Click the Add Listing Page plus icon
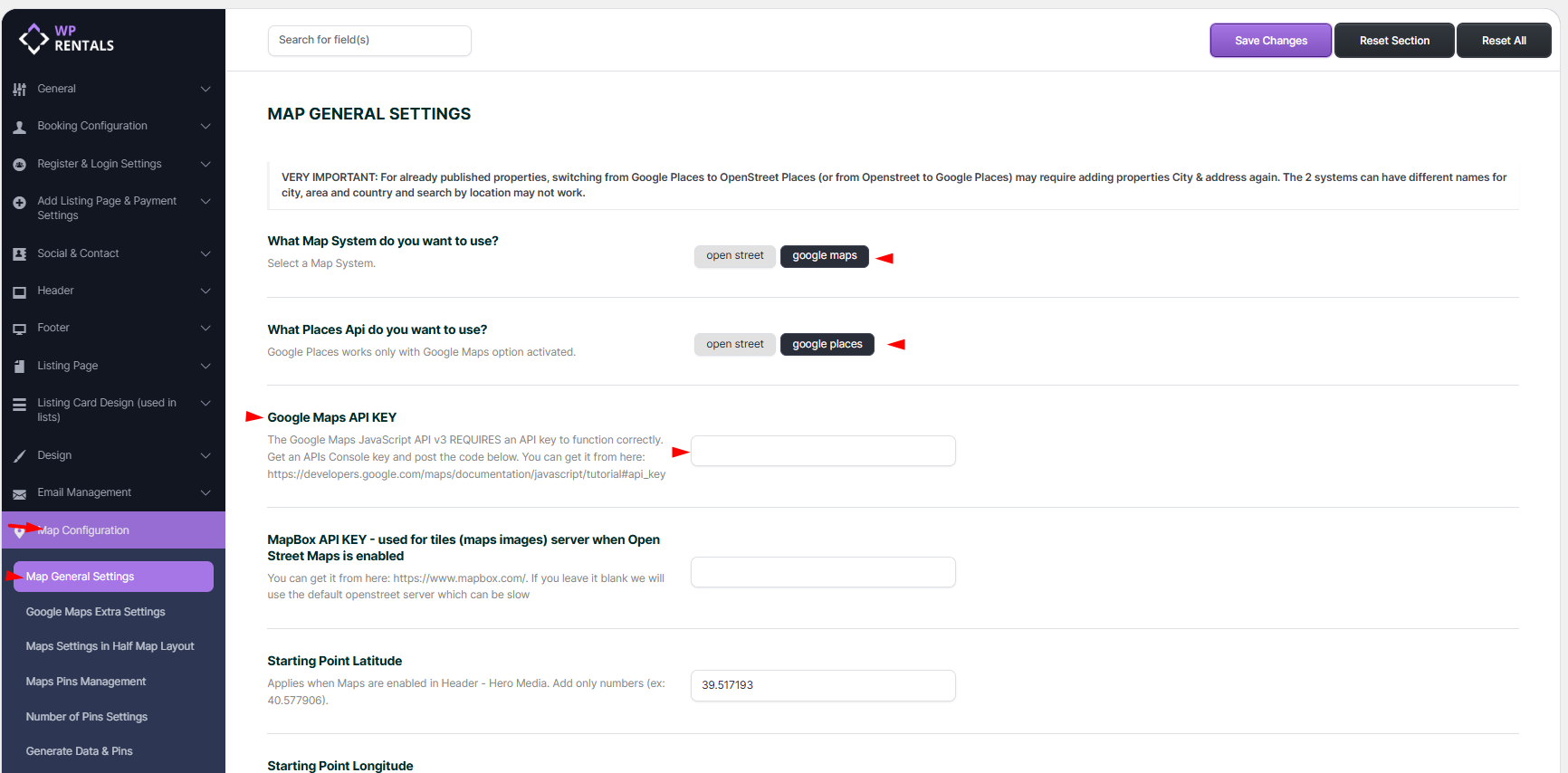The width and height of the screenshot is (1568, 773). tap(19, 203)
